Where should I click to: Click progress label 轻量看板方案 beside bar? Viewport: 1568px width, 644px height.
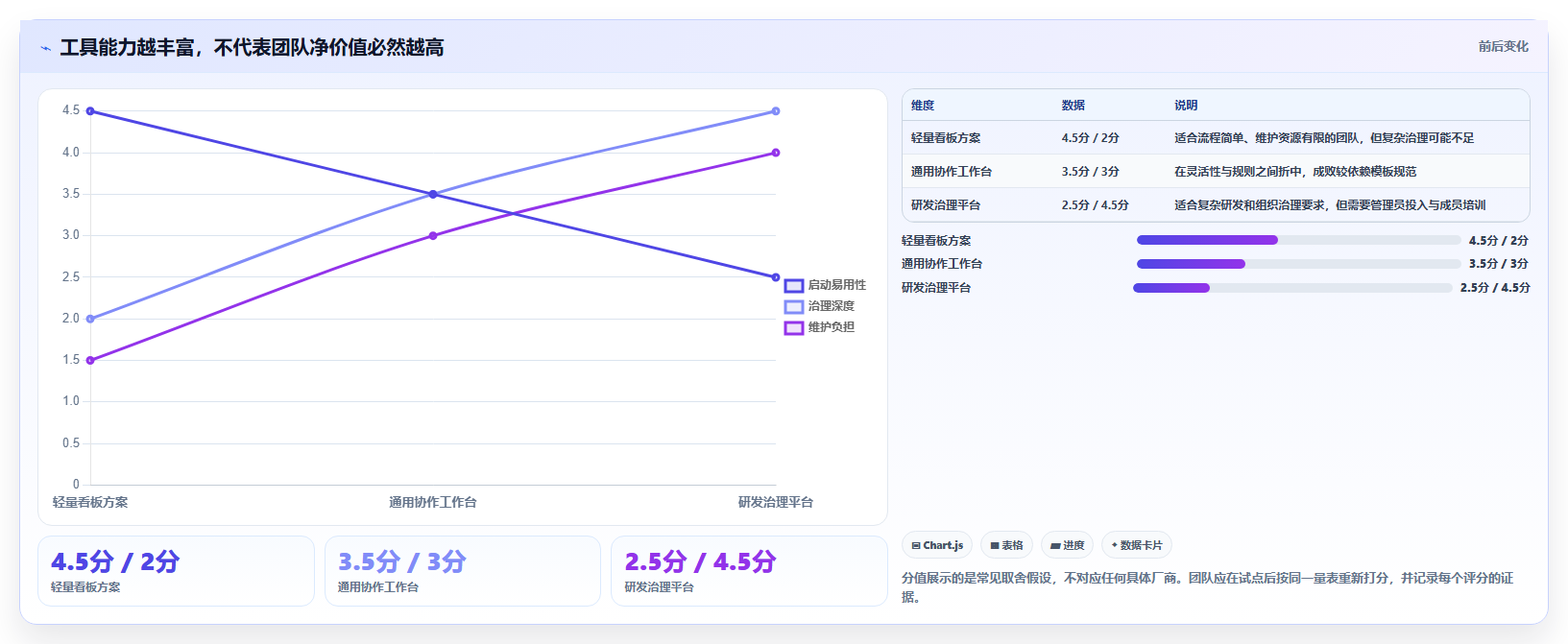click(x=936, y=241)
